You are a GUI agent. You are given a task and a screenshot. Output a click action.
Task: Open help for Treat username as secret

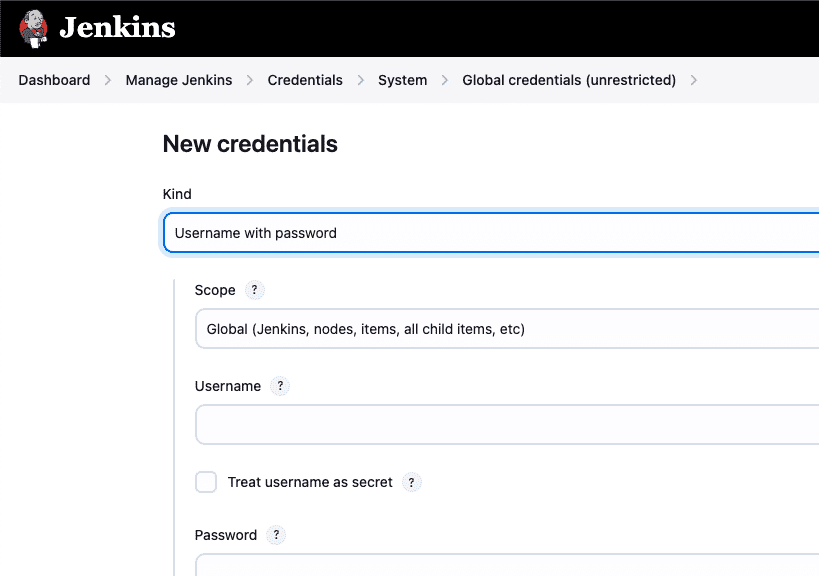pyautogui.click(x=411, y=482)
